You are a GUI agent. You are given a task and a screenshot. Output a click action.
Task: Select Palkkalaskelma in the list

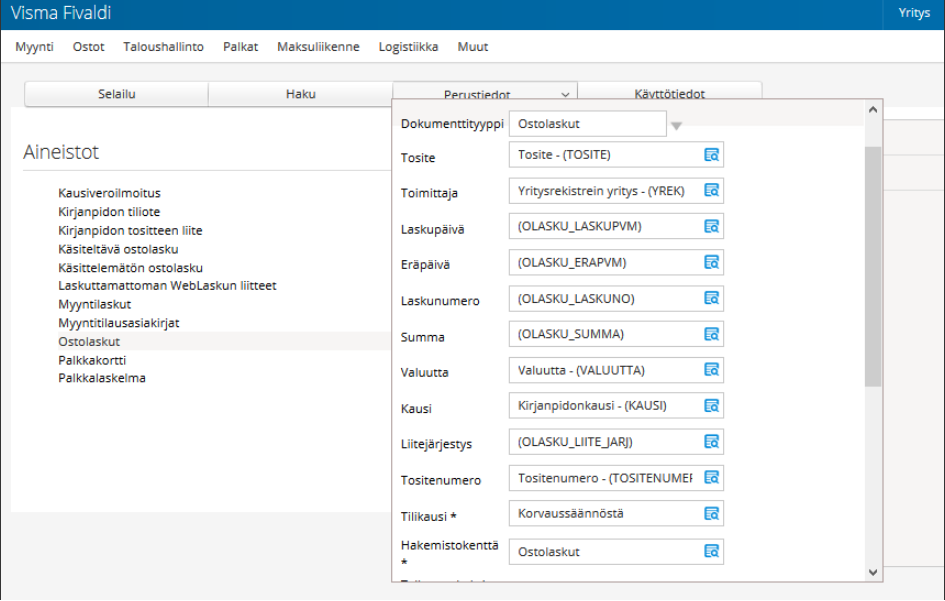[102, 379]
